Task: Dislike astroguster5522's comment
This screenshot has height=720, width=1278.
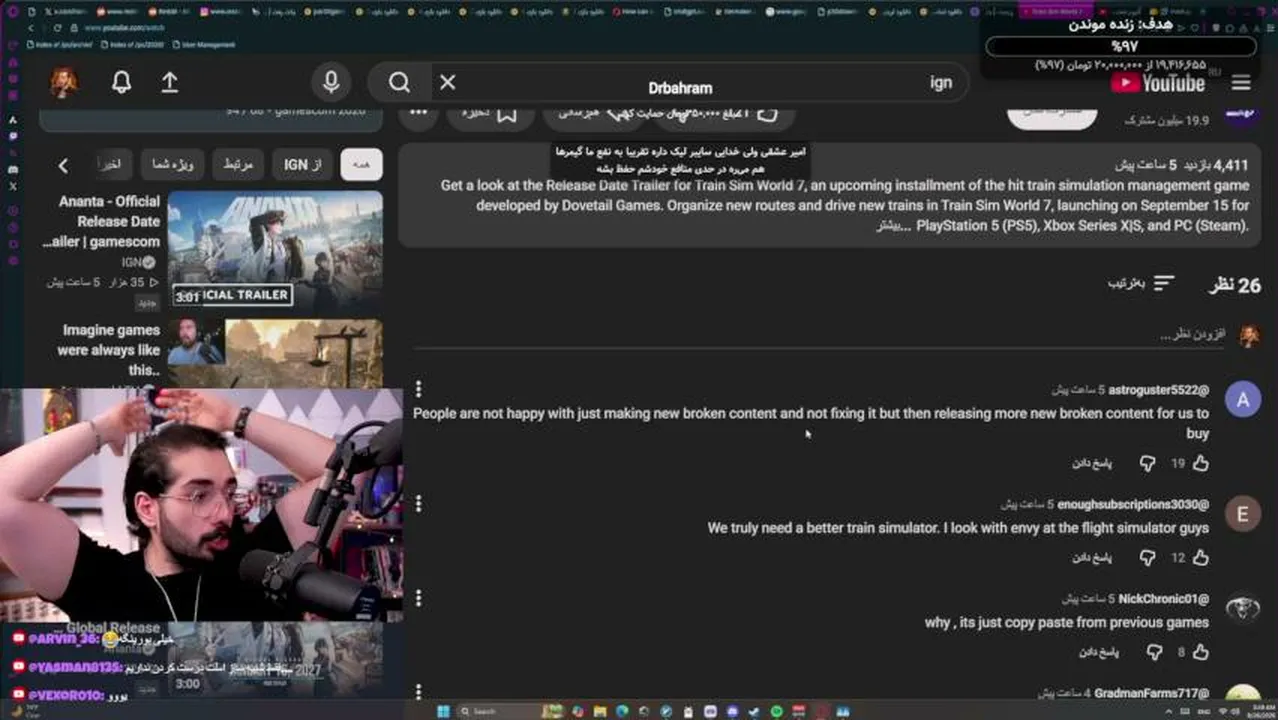Action: (1148, 463)
